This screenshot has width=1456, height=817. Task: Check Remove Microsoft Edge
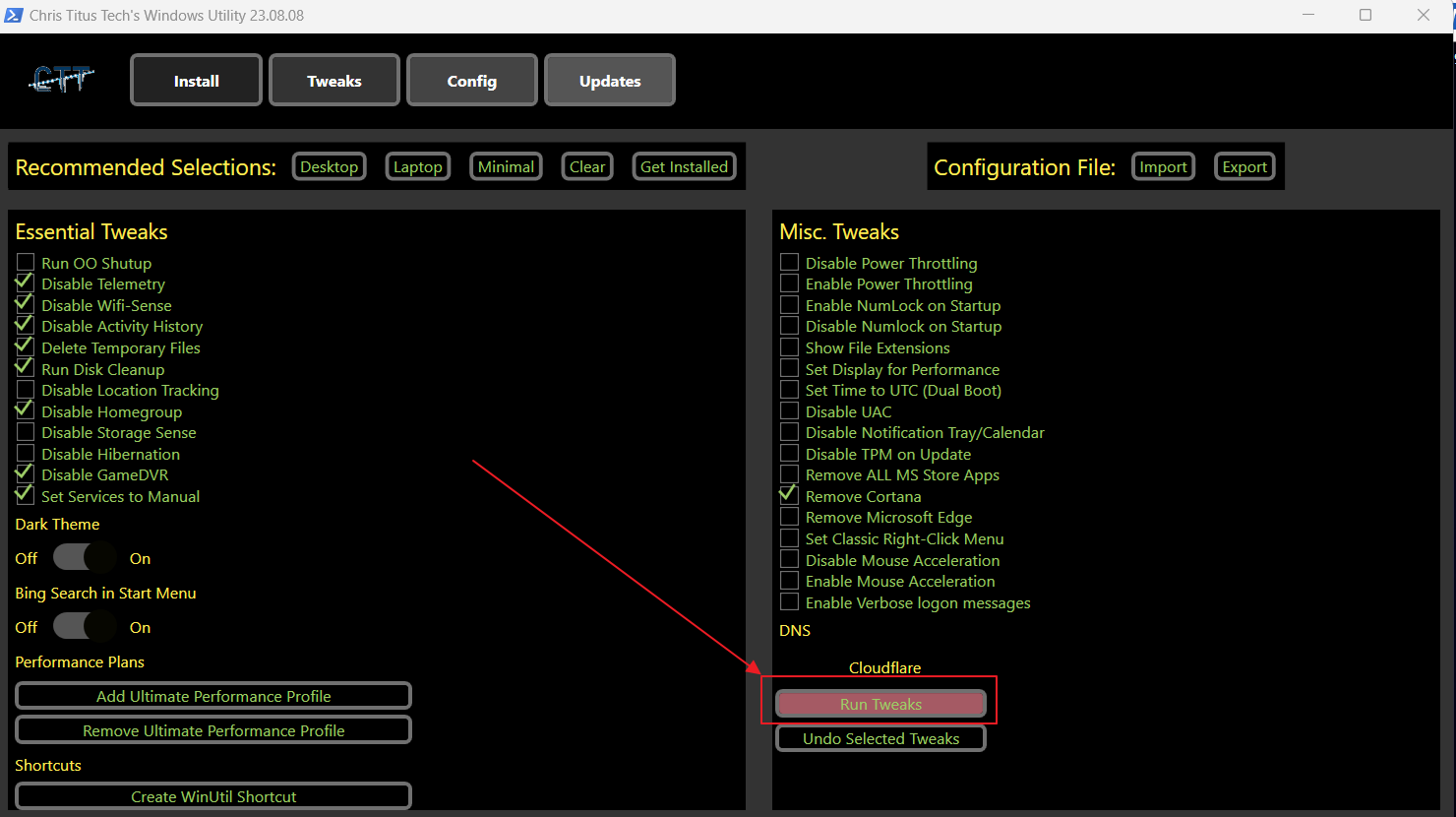tap(789, 517)
